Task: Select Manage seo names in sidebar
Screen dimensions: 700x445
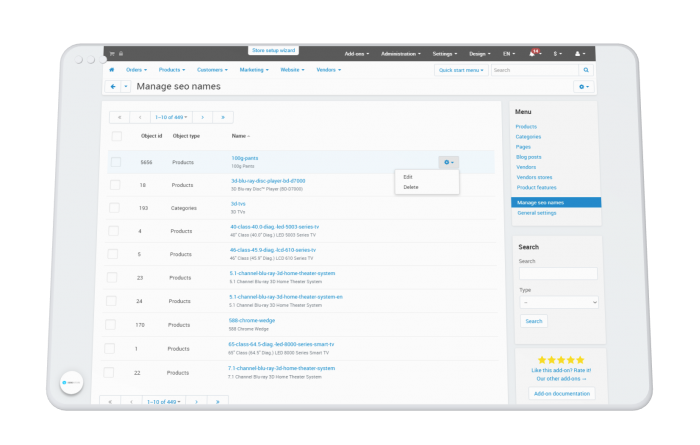Action: [x=556, y=203]
